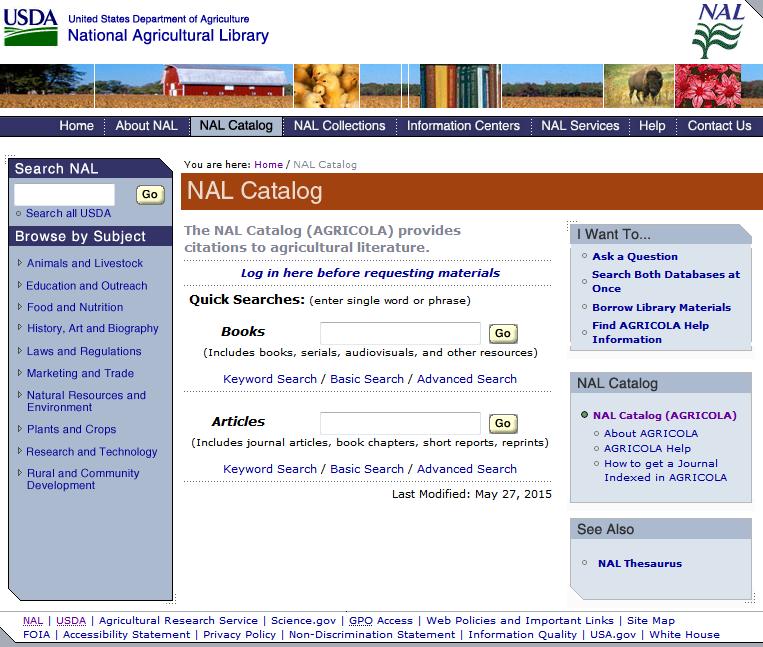This screenshot has width=763, height=647.
Task: Focus the Articles quick search field
Action: tap(400, 423)
